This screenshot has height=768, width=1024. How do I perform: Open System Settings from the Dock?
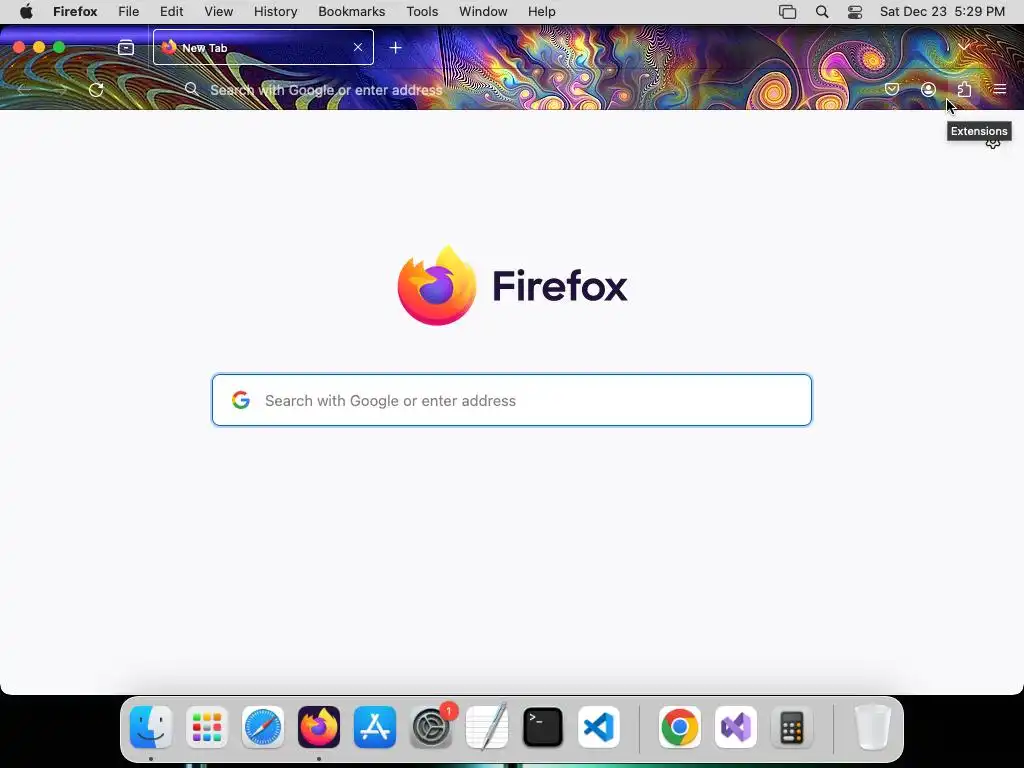coord(431,727)
